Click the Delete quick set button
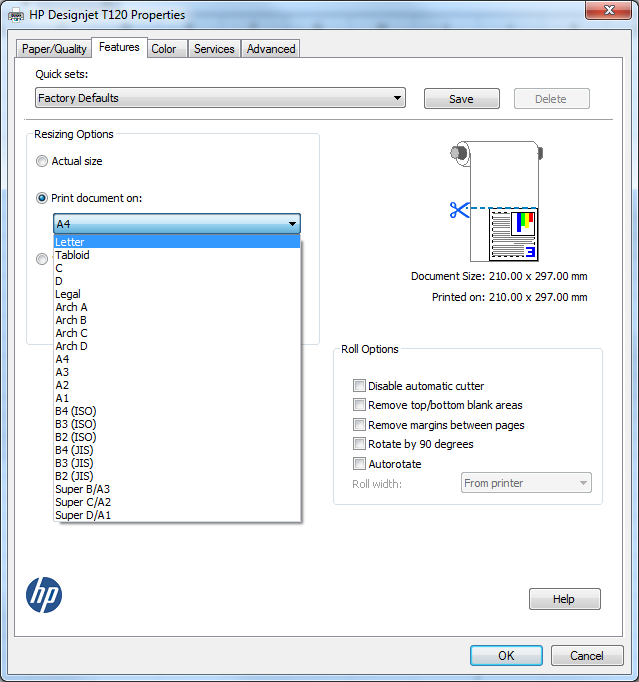The width and height of the screenshot is (639, 682). tap(551, 99)
